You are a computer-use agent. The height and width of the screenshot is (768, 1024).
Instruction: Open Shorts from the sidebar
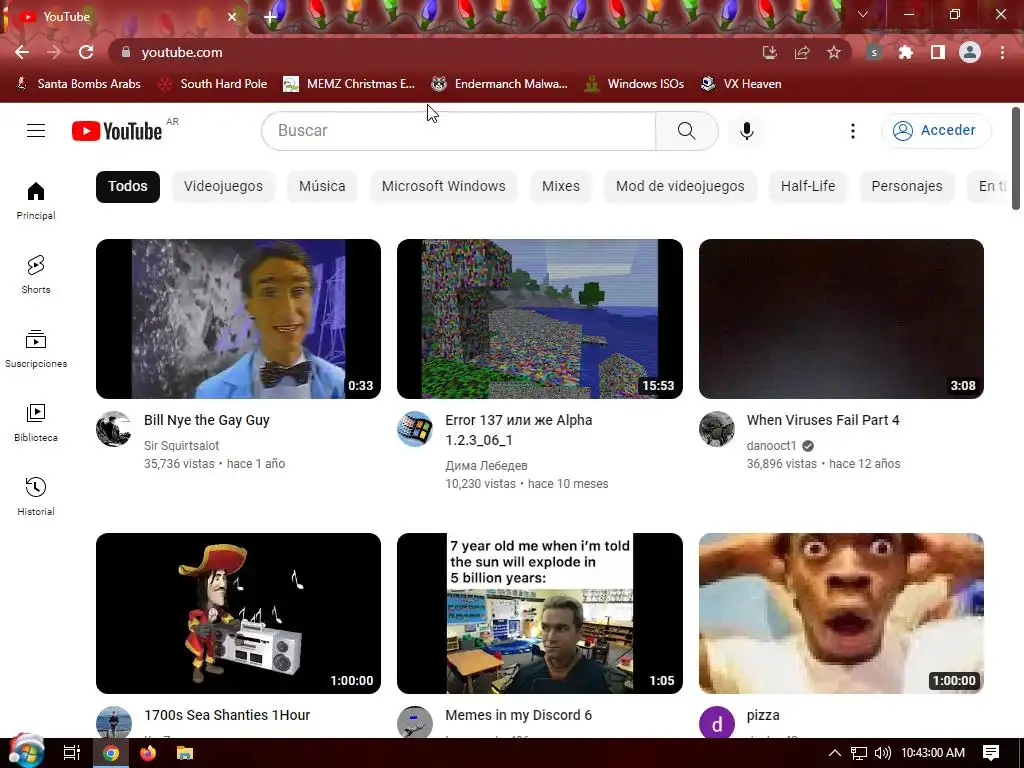point(36,274)
